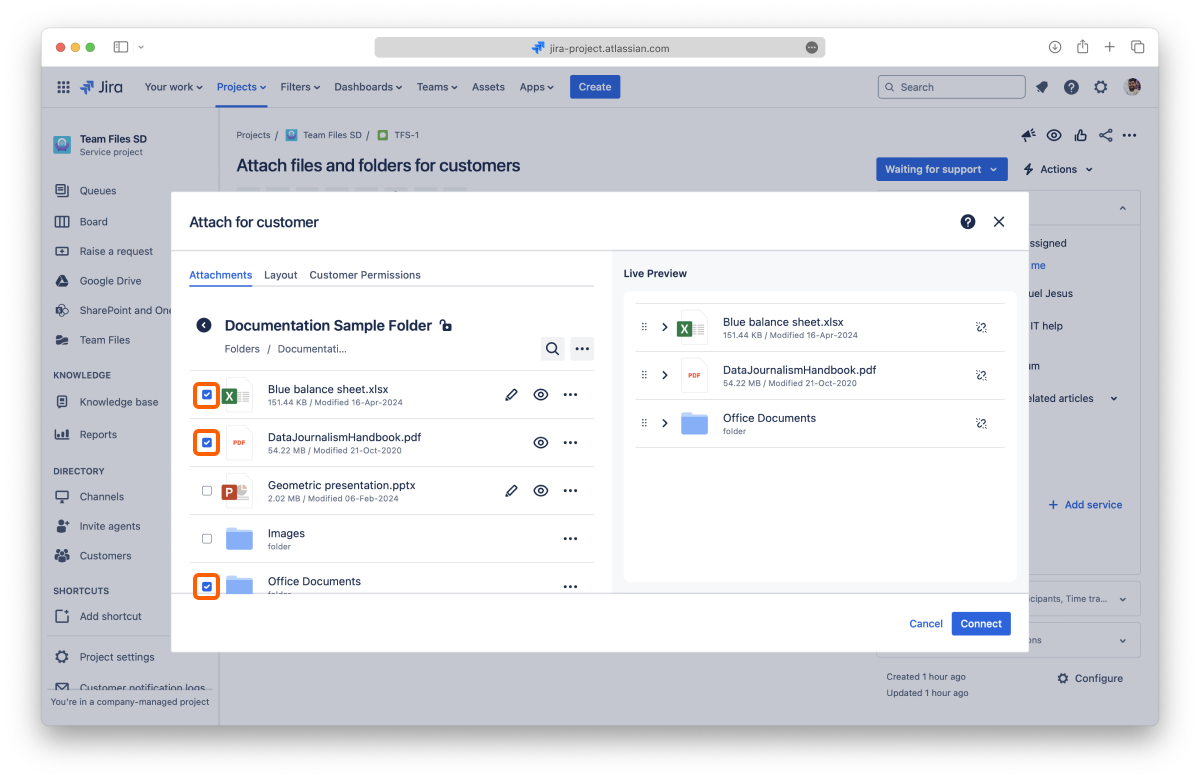Open the folder search magnifier icon
This screenshot has width=1200, height=781.
point(552,348)
